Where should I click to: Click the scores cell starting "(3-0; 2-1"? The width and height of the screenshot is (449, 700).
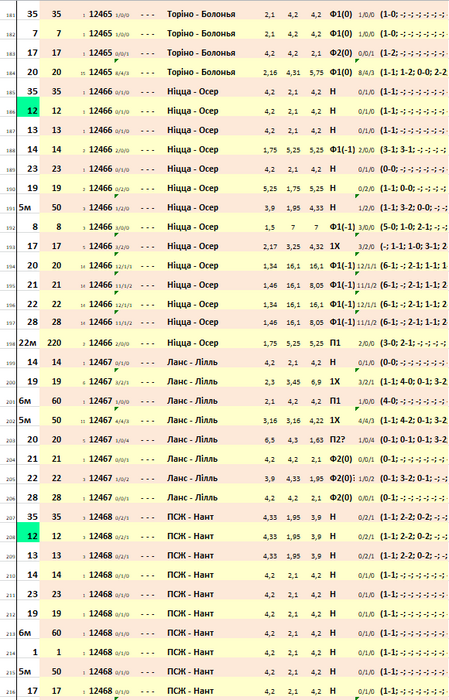click(414, 342)
